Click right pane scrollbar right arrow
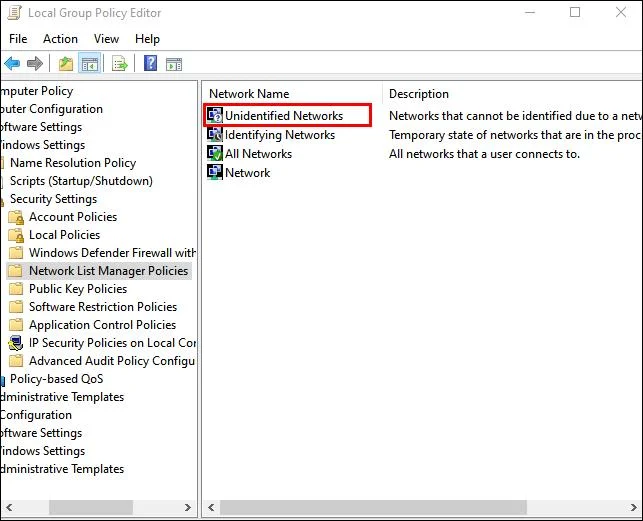Image resolution: width=643 pixels, height=521 pixels. (x=634, y=507)
